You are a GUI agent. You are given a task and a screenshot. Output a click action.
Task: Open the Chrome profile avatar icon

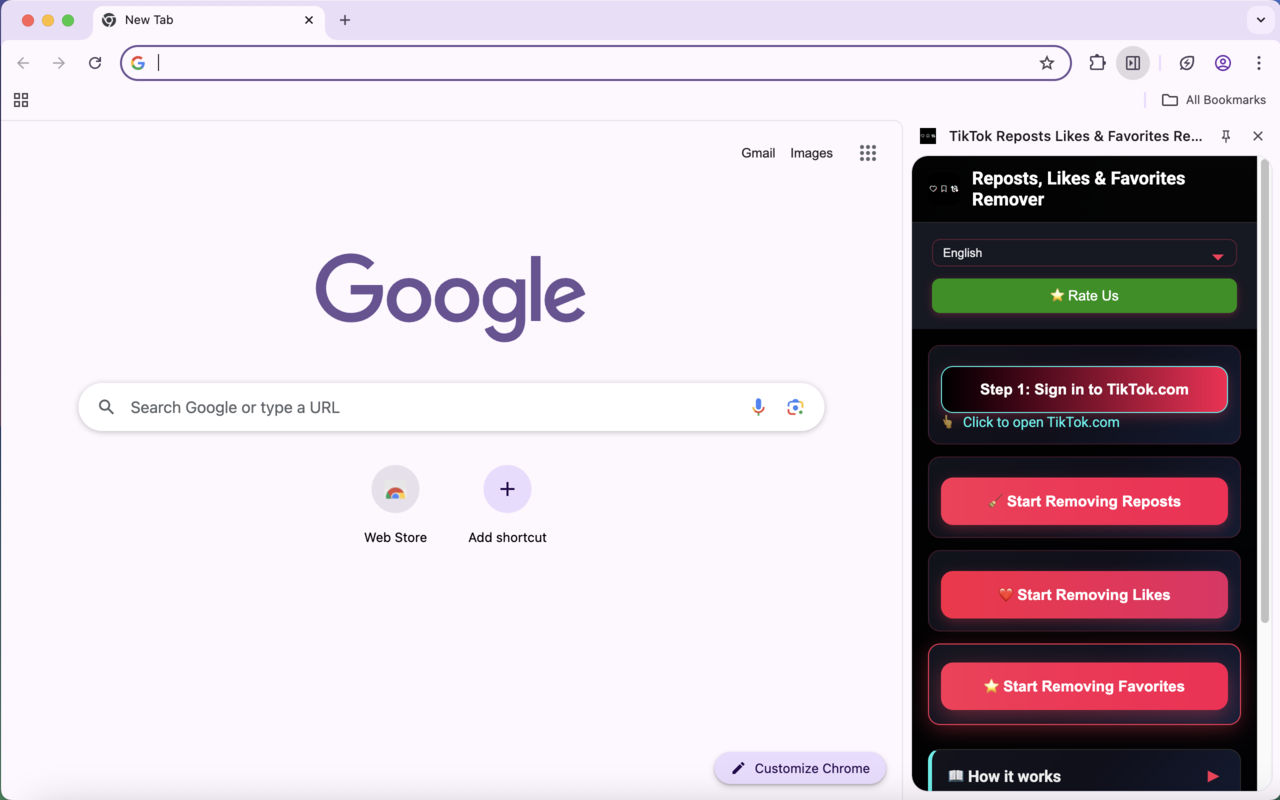click(1223, 63)
